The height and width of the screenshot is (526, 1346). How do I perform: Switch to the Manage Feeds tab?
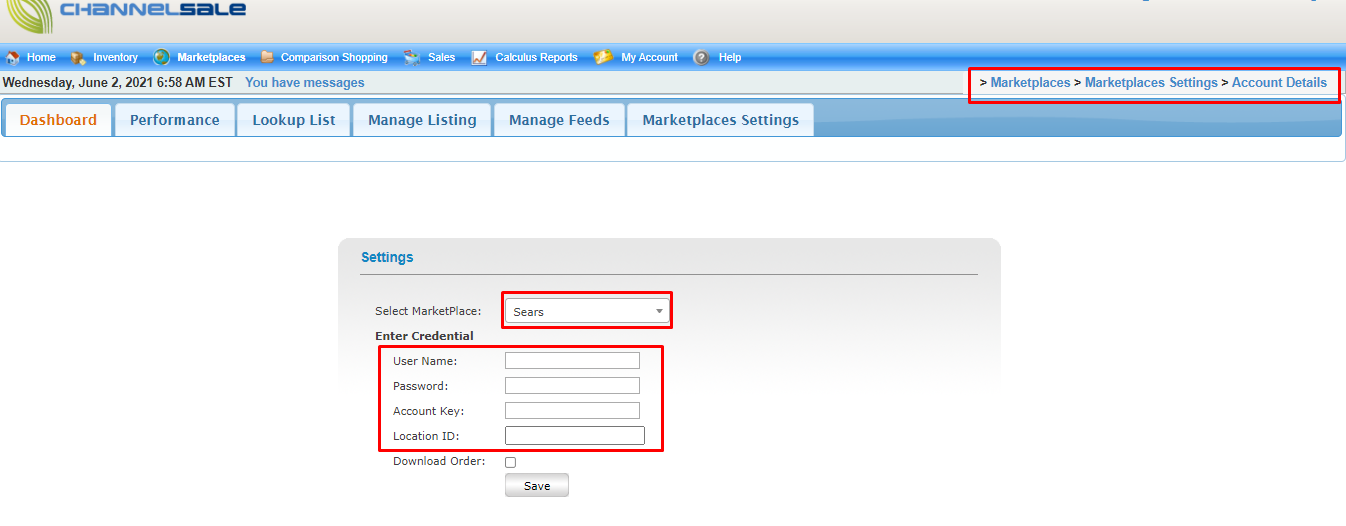pyautogui.click(x=559, y=120)
